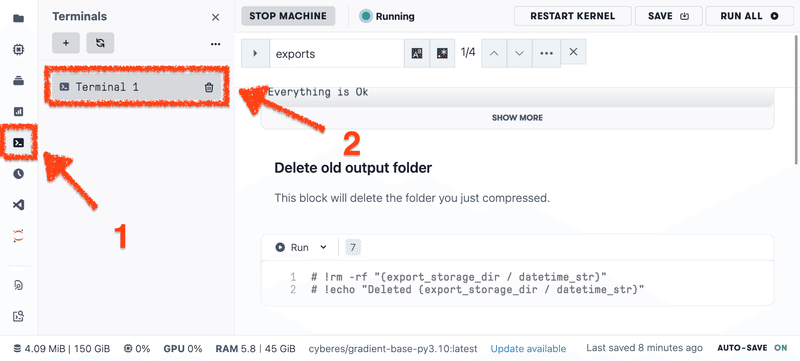
Task: Open the datasets storage icon in sidebar
Action: [x=19, y=81]
